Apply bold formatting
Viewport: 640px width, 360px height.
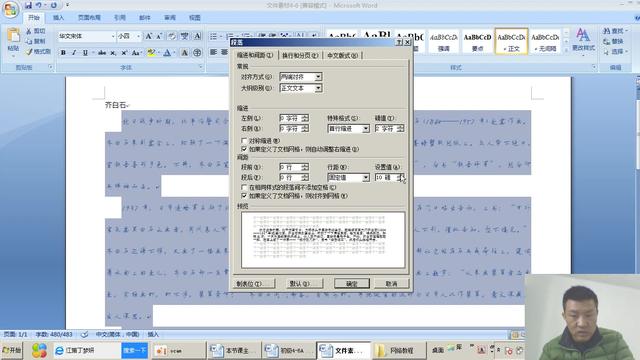tap(63, 53)
